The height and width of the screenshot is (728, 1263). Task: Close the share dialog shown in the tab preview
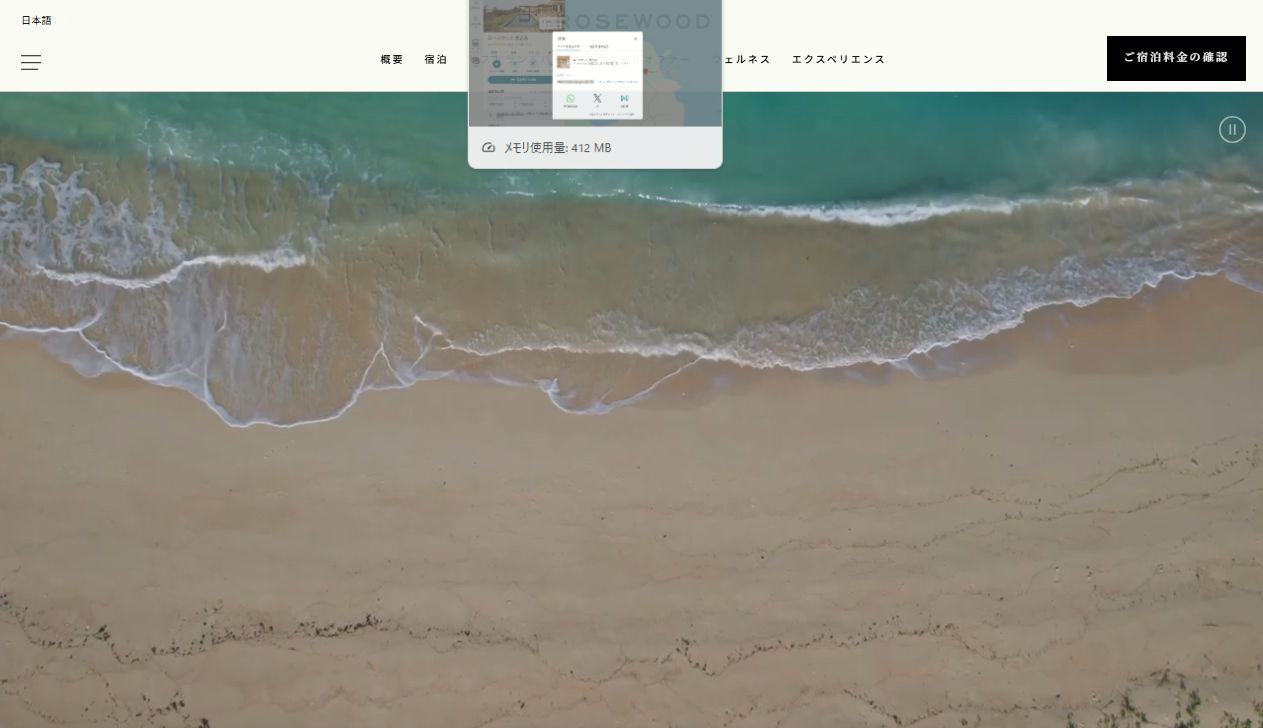click(635, 39)
